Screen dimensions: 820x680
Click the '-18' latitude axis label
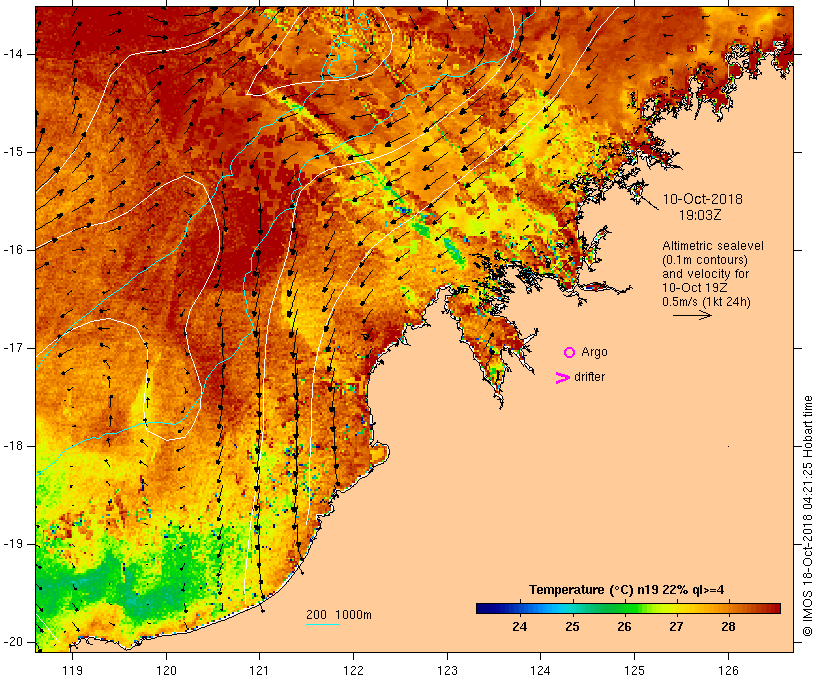pos(13,446)
